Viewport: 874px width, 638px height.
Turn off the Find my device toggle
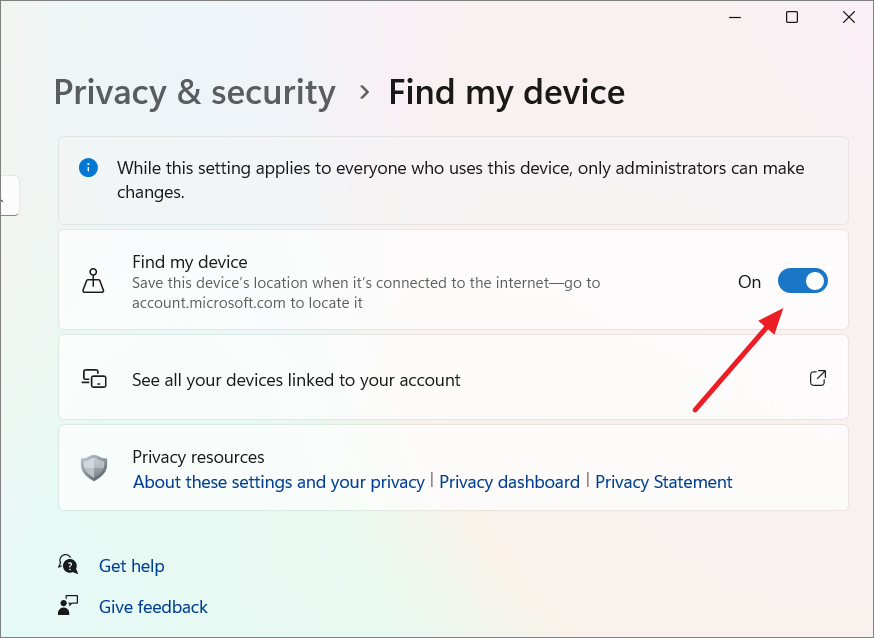pos(803,281)
